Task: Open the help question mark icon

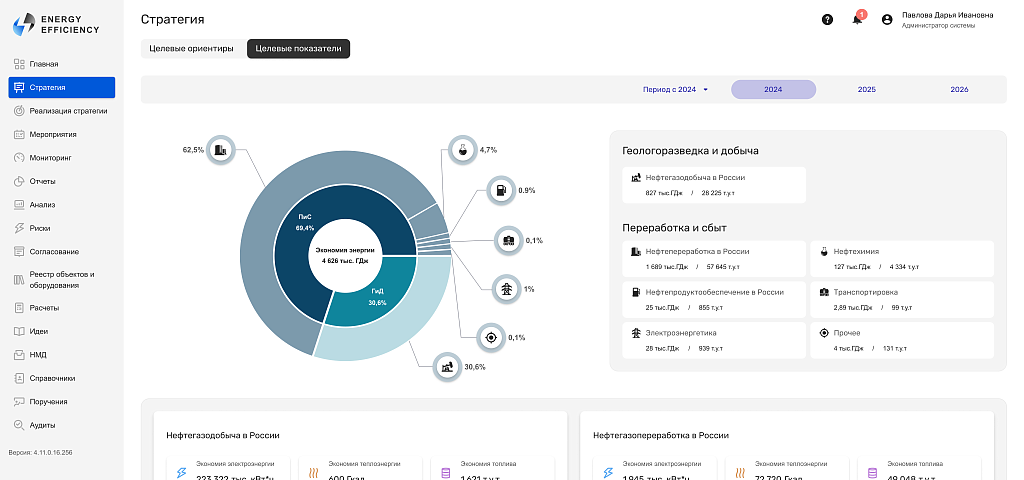Action: point(827,20)
